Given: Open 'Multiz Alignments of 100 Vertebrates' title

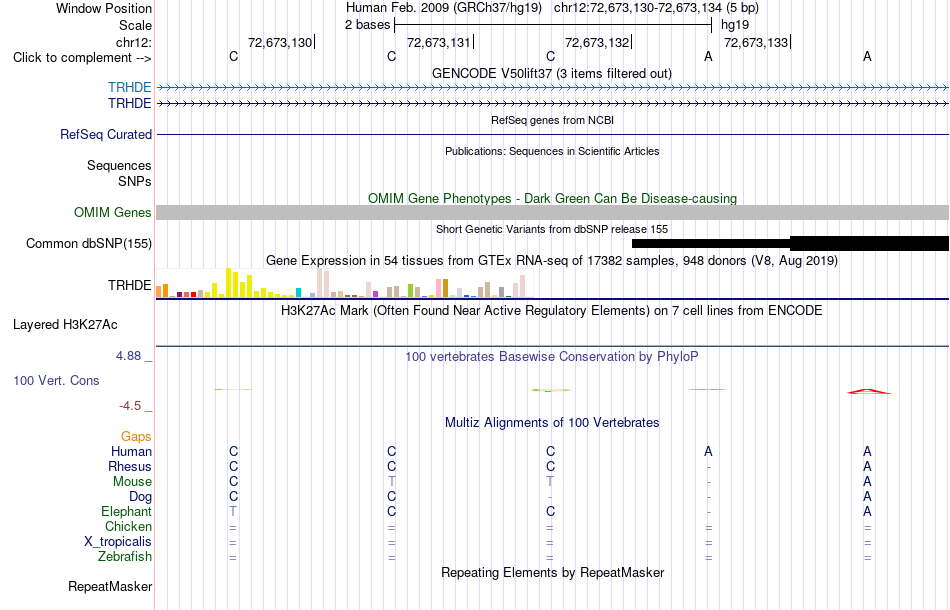Looking at the screenshot, I should coord(552,422).
